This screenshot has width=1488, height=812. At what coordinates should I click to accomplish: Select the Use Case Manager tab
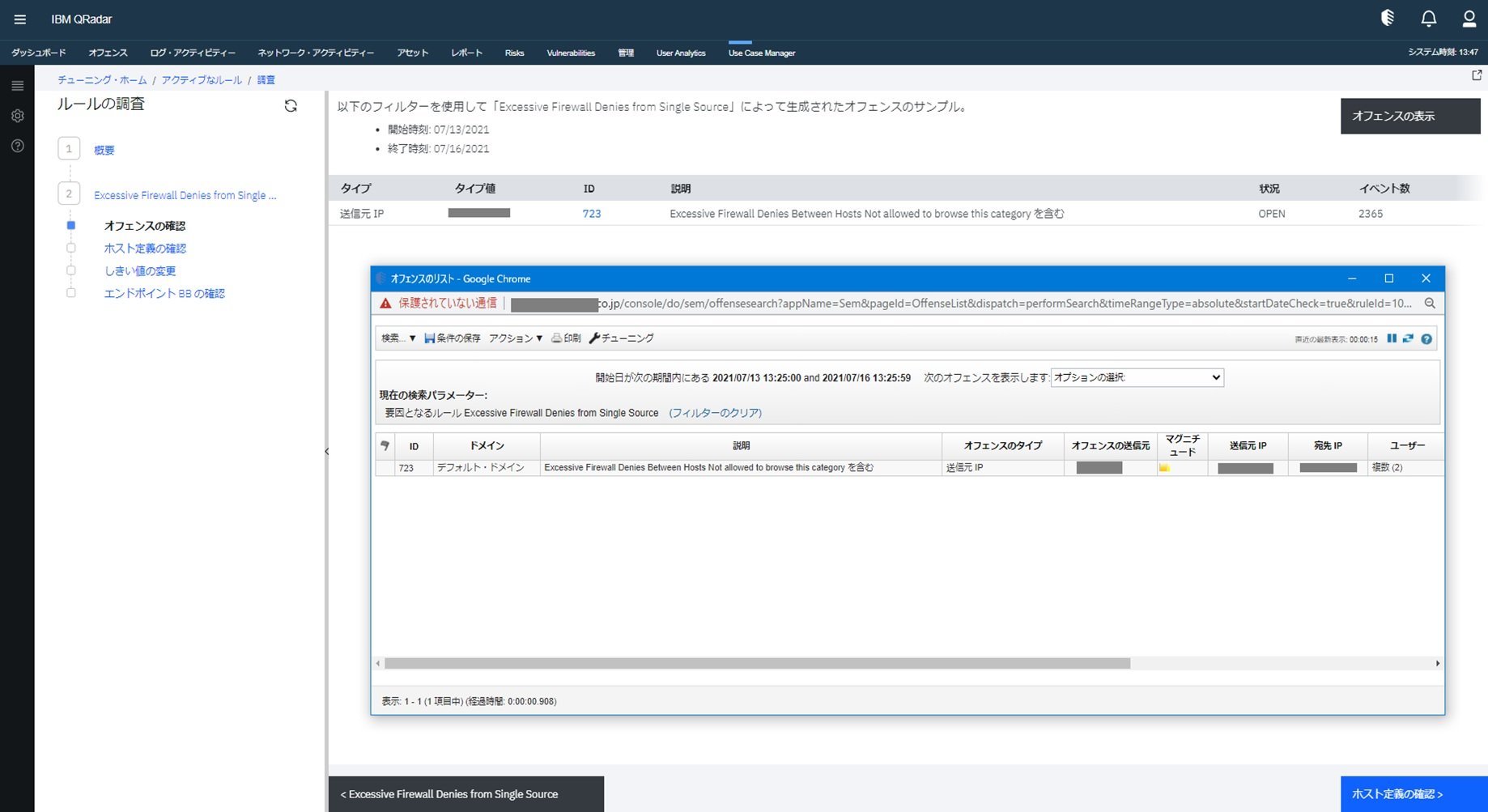[x=762, y=53]
